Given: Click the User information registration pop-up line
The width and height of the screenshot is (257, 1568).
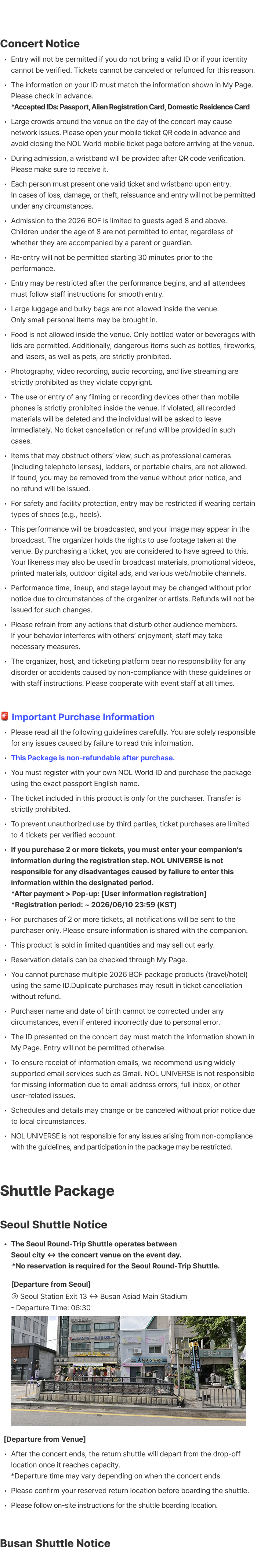Looking at the screenshot, I should pos(108,894).
